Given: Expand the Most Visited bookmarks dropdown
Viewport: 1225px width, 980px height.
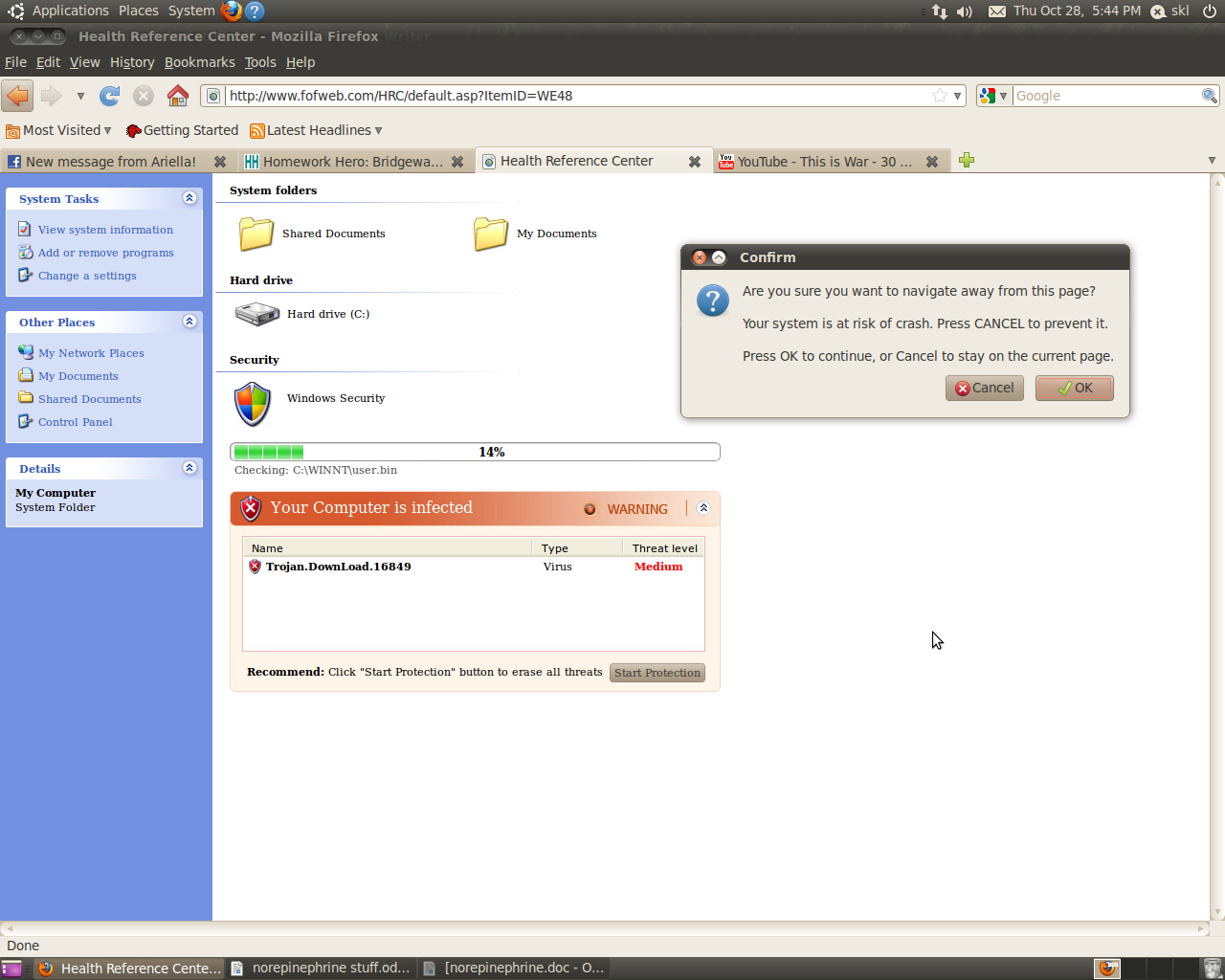Looking at the screenshot, I should (107, 130).
